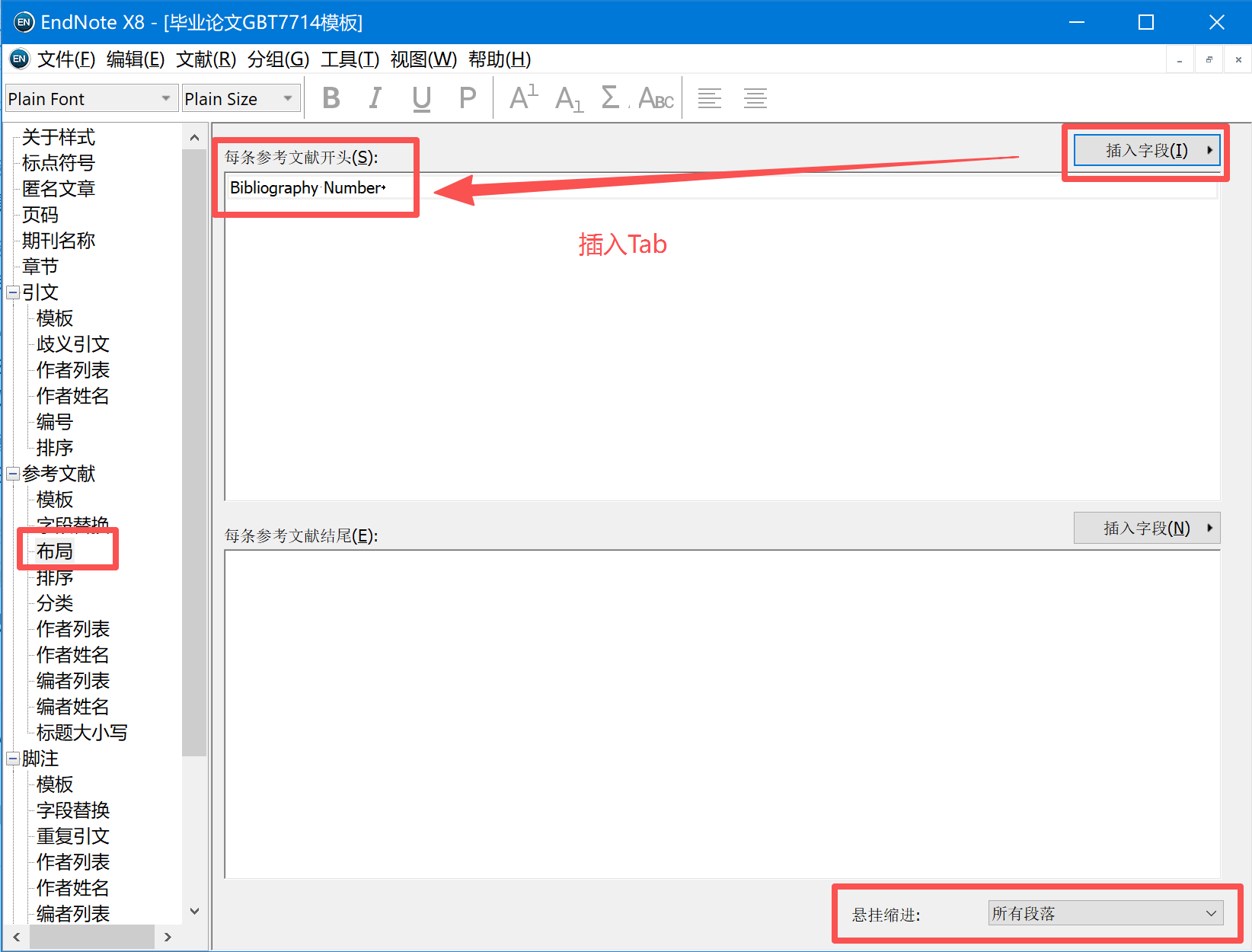
Task: Click the Symbol font sigma icon
Action: coord(612,98)
